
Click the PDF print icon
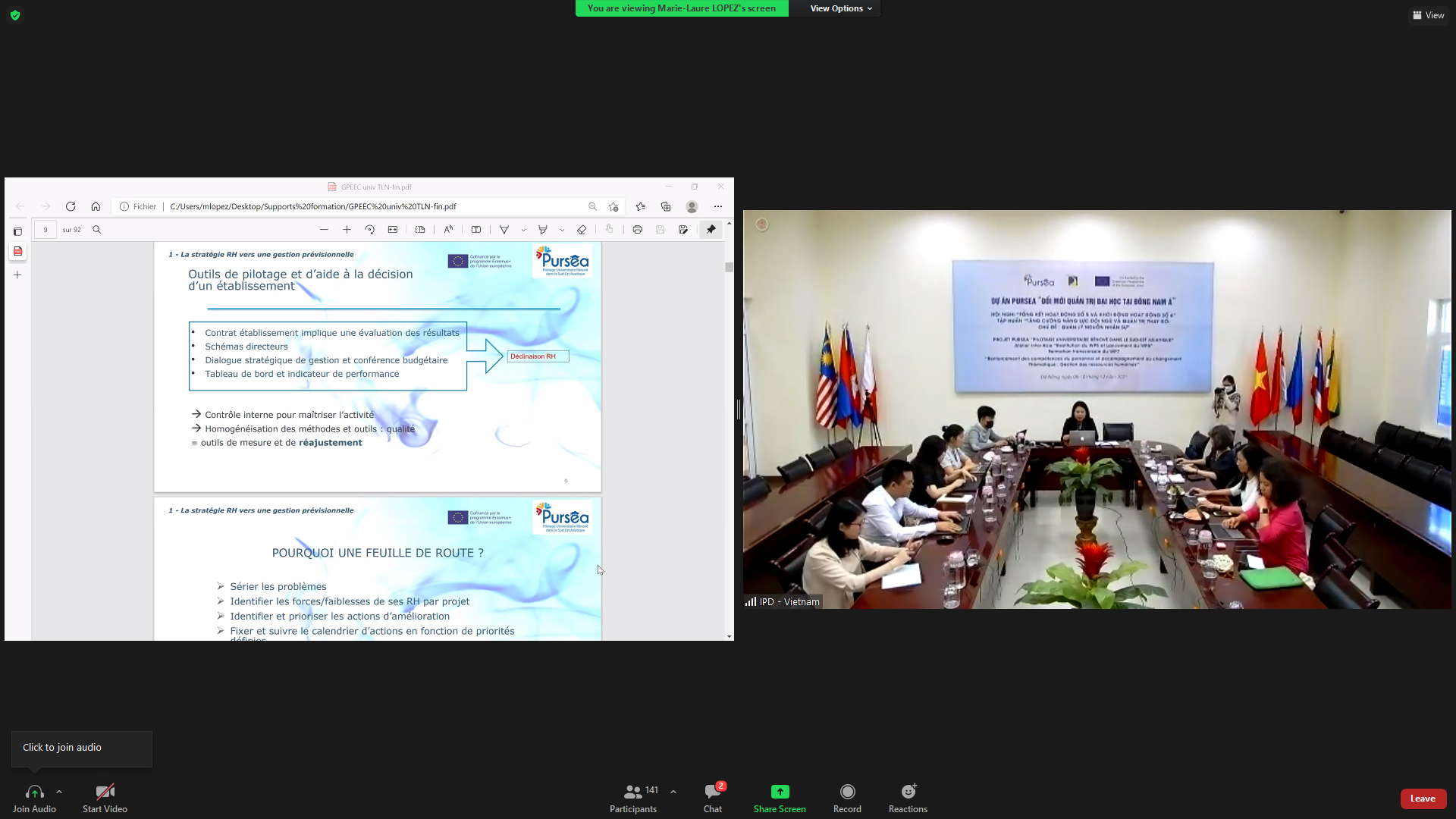click(637, 230)
